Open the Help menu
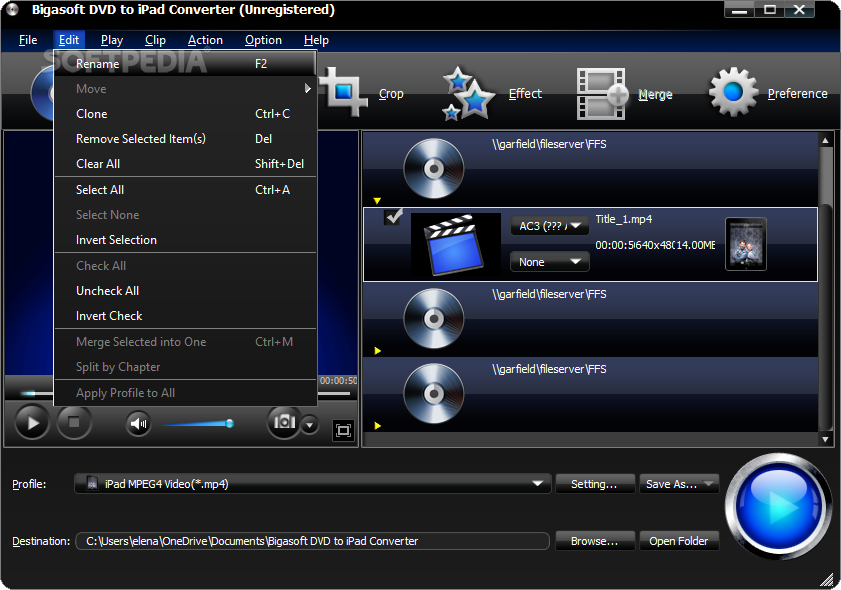Image resolution: width=841 pixels, height=590 pixels. (x=316, y=40)
